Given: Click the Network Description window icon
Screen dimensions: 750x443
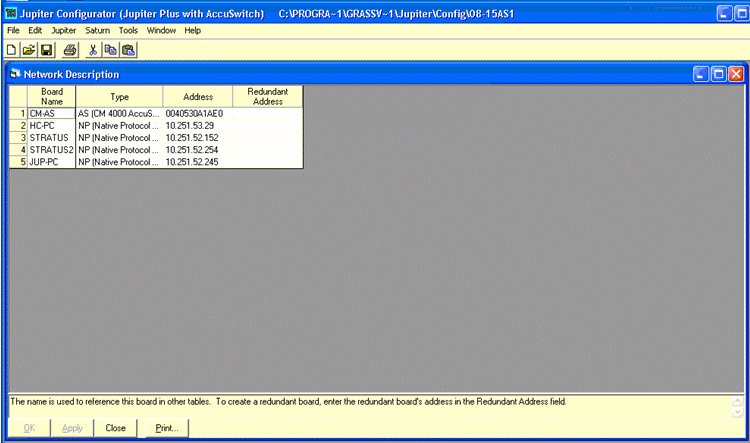Looking at the screenshot, I should (16, 74).
